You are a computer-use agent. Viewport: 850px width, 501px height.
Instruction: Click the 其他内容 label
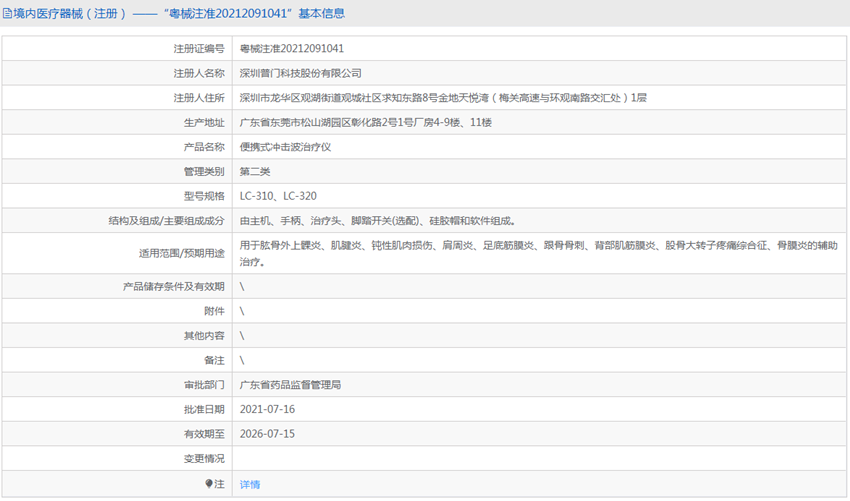(x=204, y=336)
